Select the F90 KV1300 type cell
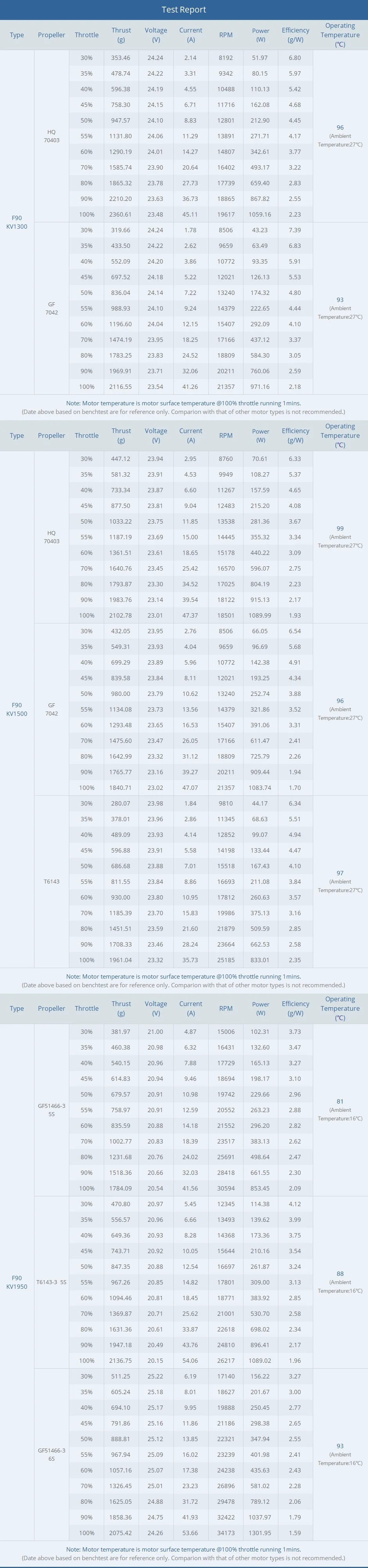368x1568 pixels. pyautogui.click(x=17, y=222)
